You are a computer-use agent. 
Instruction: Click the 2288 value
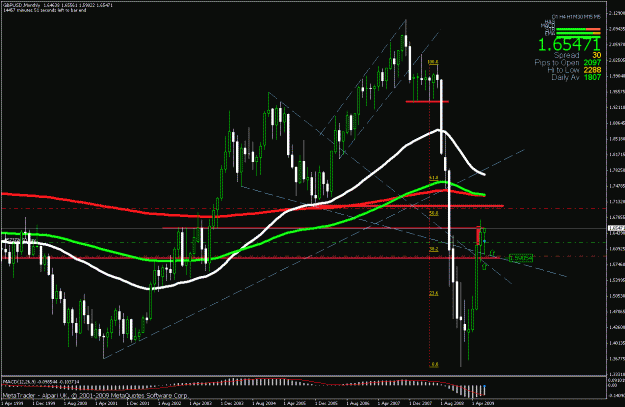point(592,70)
